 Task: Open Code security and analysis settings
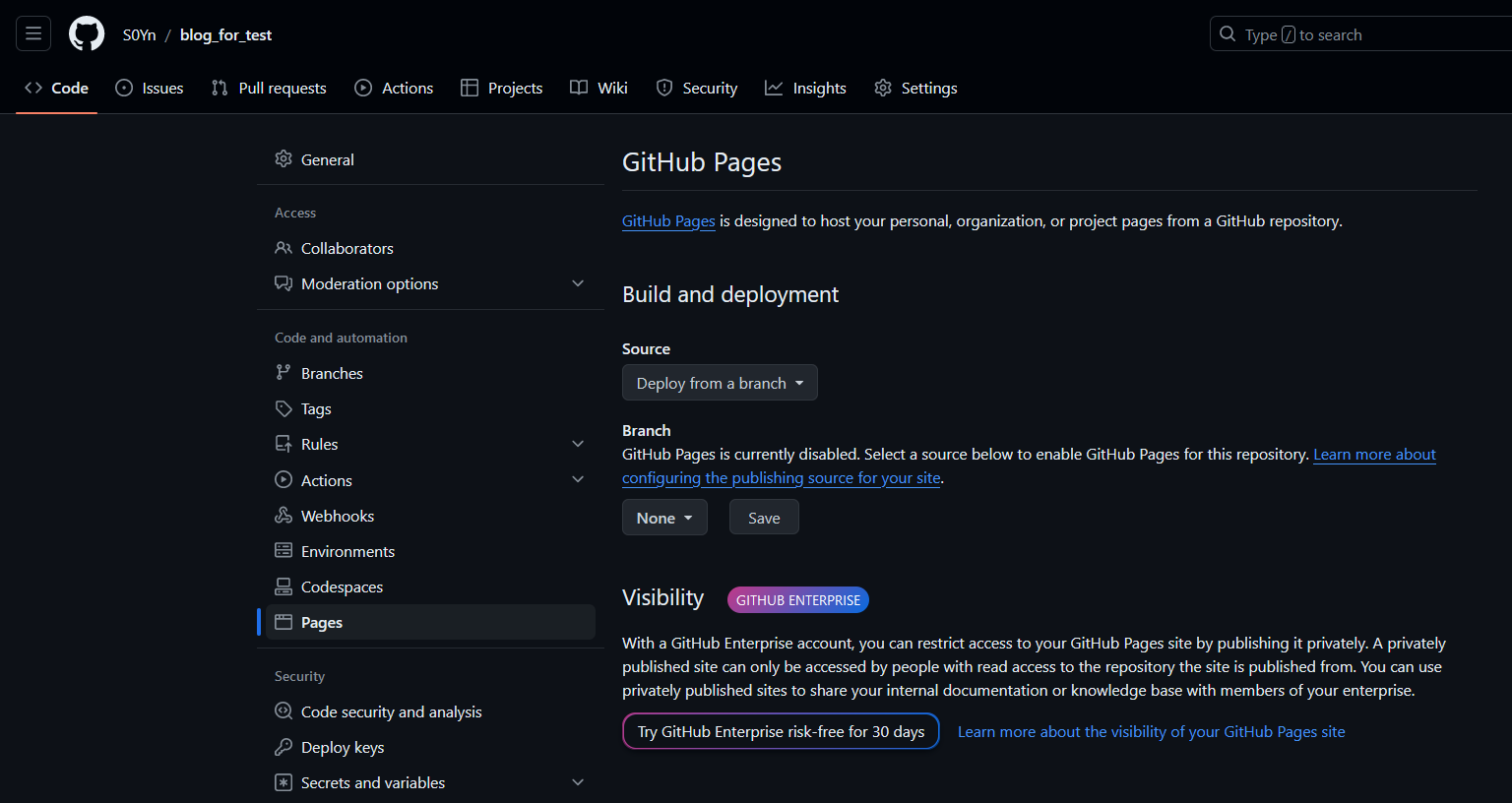point(430,711)
